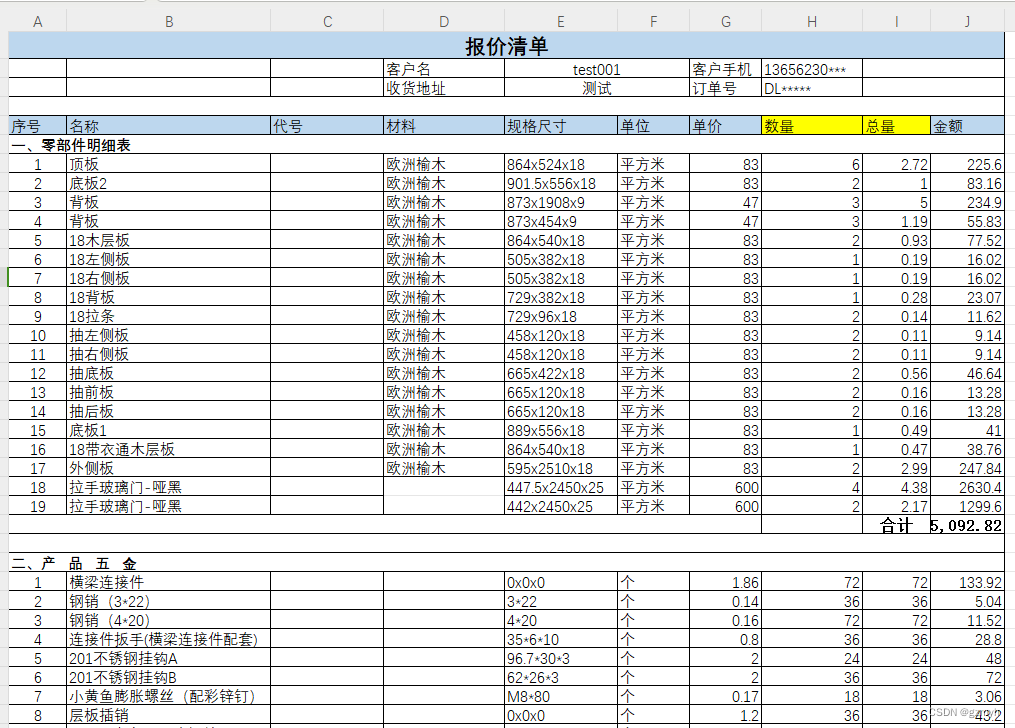Select the 18背板 name cell
Screen dimensions: 1015x728
[x=168, y=296]
